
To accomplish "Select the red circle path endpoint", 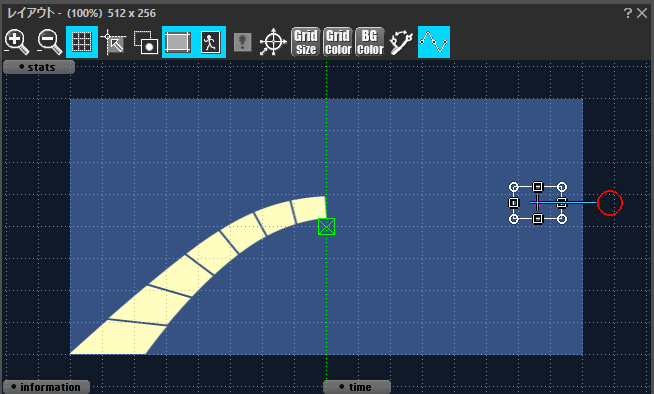I will 610,203.
